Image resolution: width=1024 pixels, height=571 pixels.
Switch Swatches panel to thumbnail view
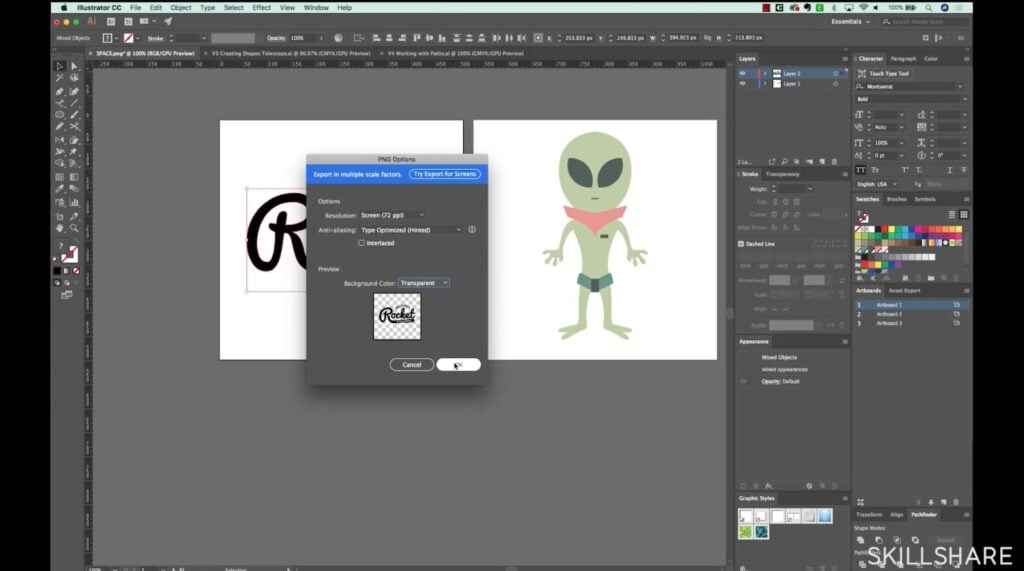(x=964, y=214)
